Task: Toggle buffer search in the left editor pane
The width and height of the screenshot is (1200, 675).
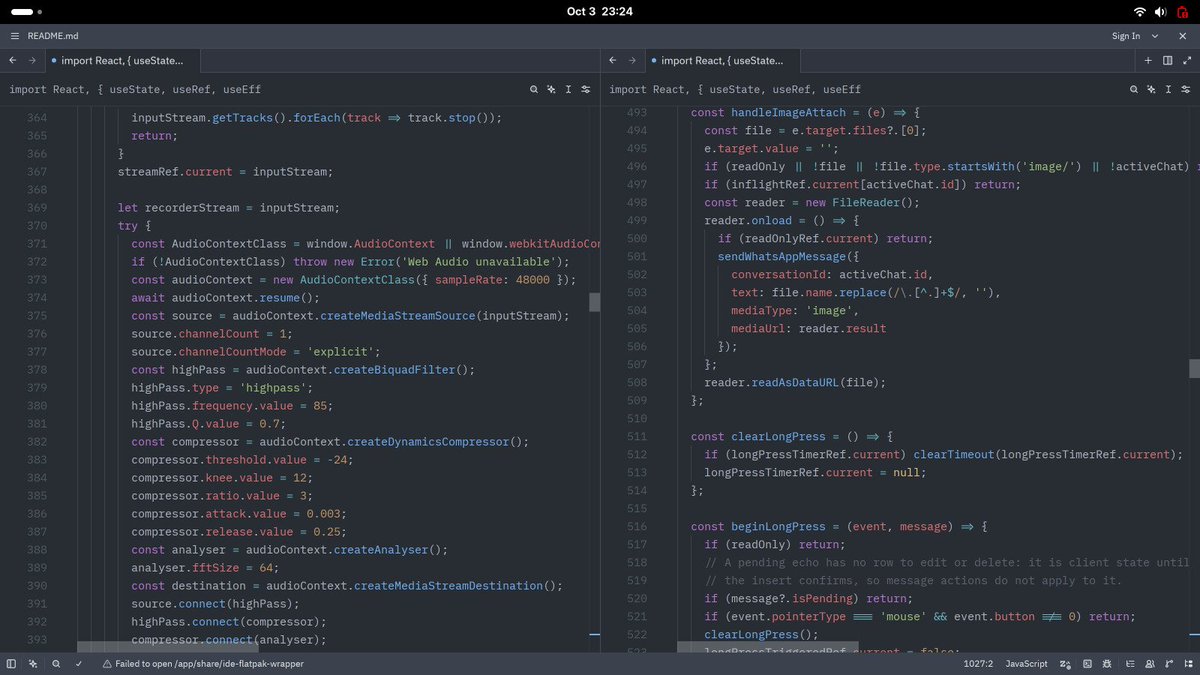Action: coord(534,89)
